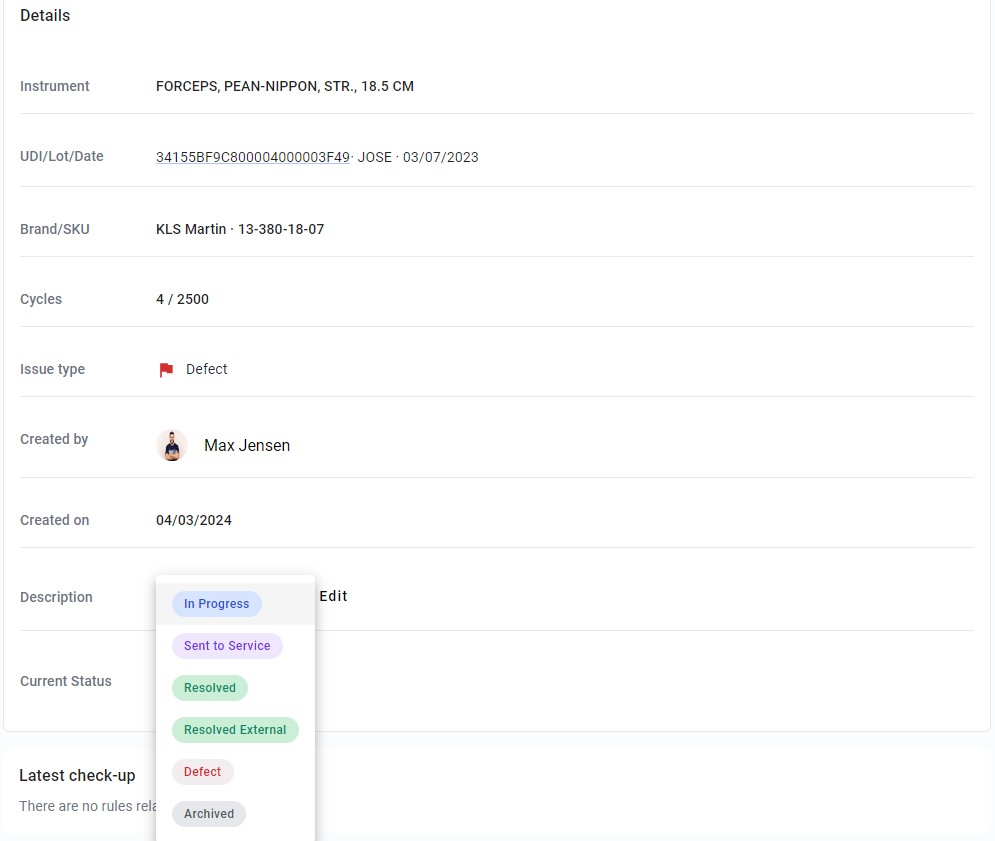Click the lot date JOSE · 03/07/2023
The width and height of the screenshot is (995, 841).
418,157
